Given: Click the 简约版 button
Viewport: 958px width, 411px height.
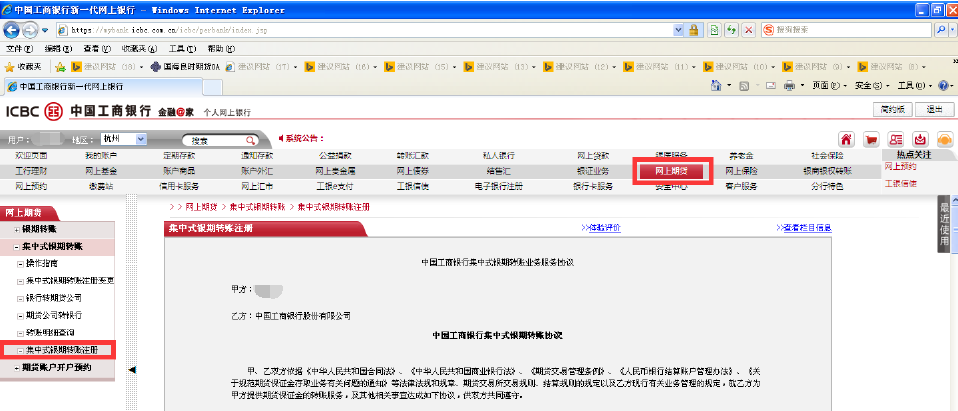Looking at the screenshot, I should pyautogui.click(x=892, y=109).
